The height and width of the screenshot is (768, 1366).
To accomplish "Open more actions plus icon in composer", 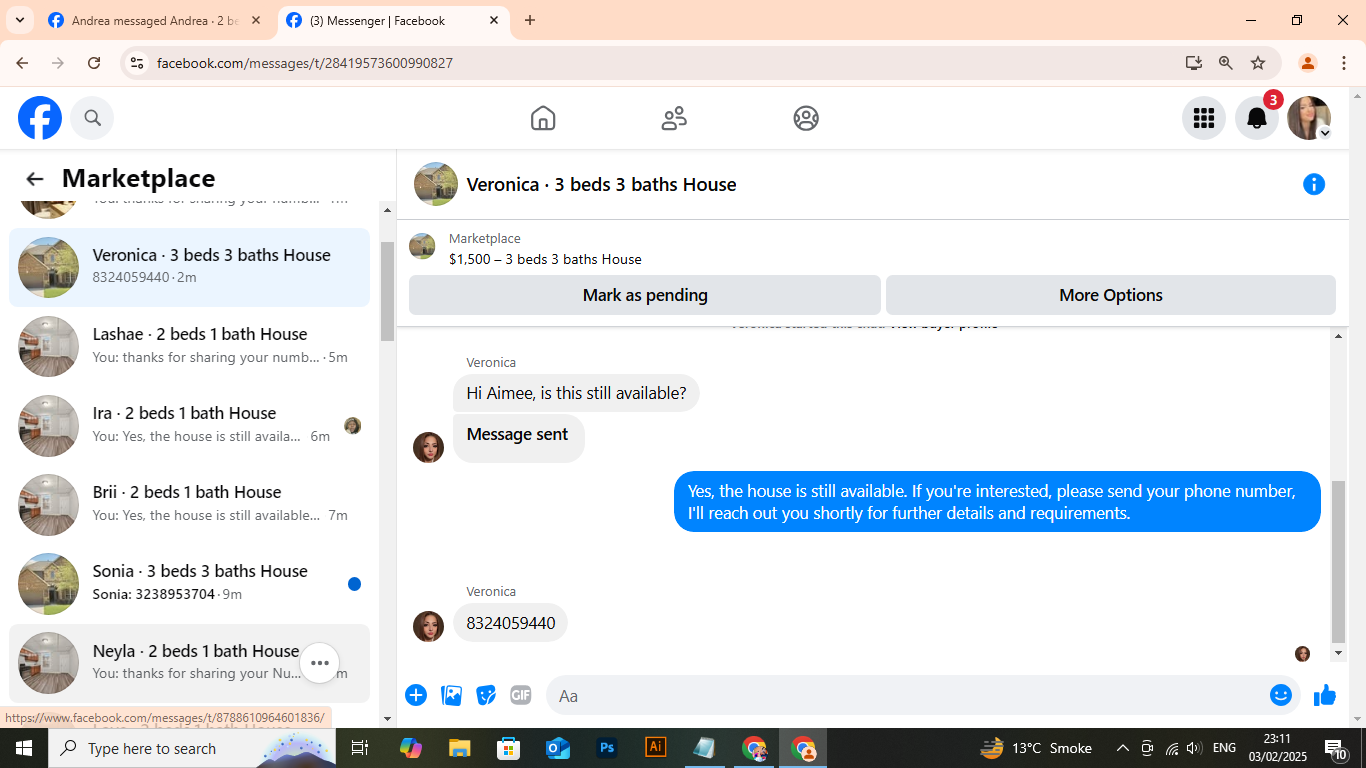I will point(416,695).
